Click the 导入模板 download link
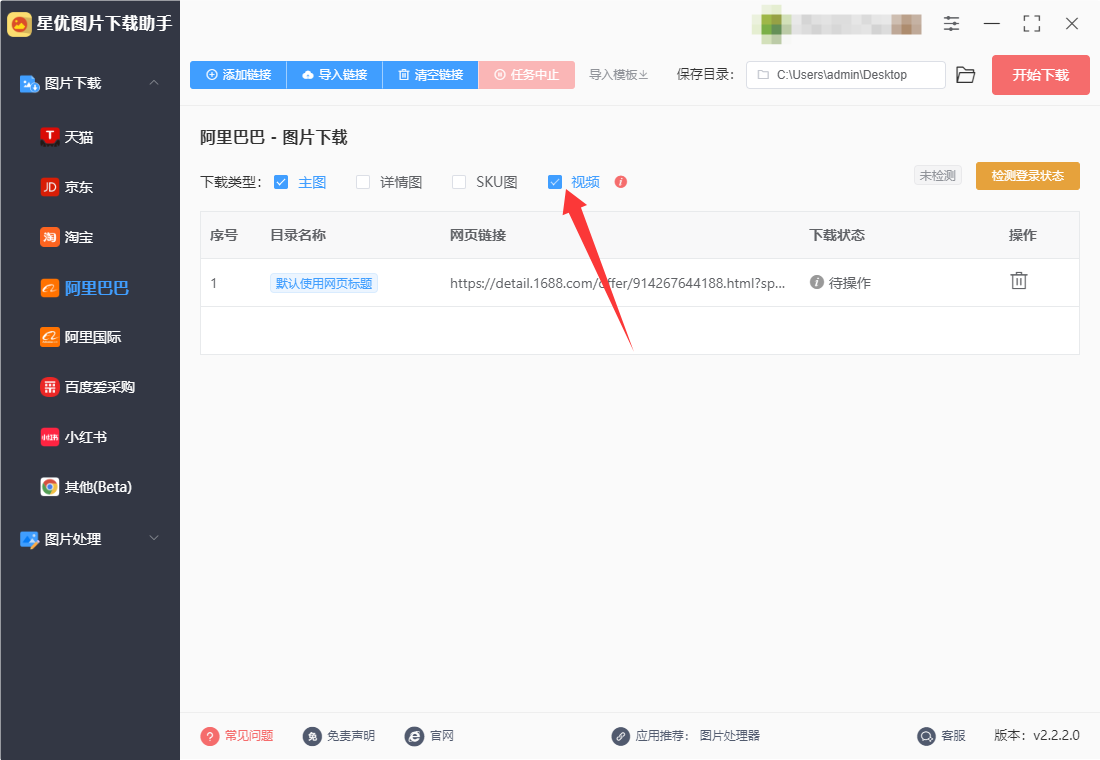1100x760 pixels. [x=618, y=75]
